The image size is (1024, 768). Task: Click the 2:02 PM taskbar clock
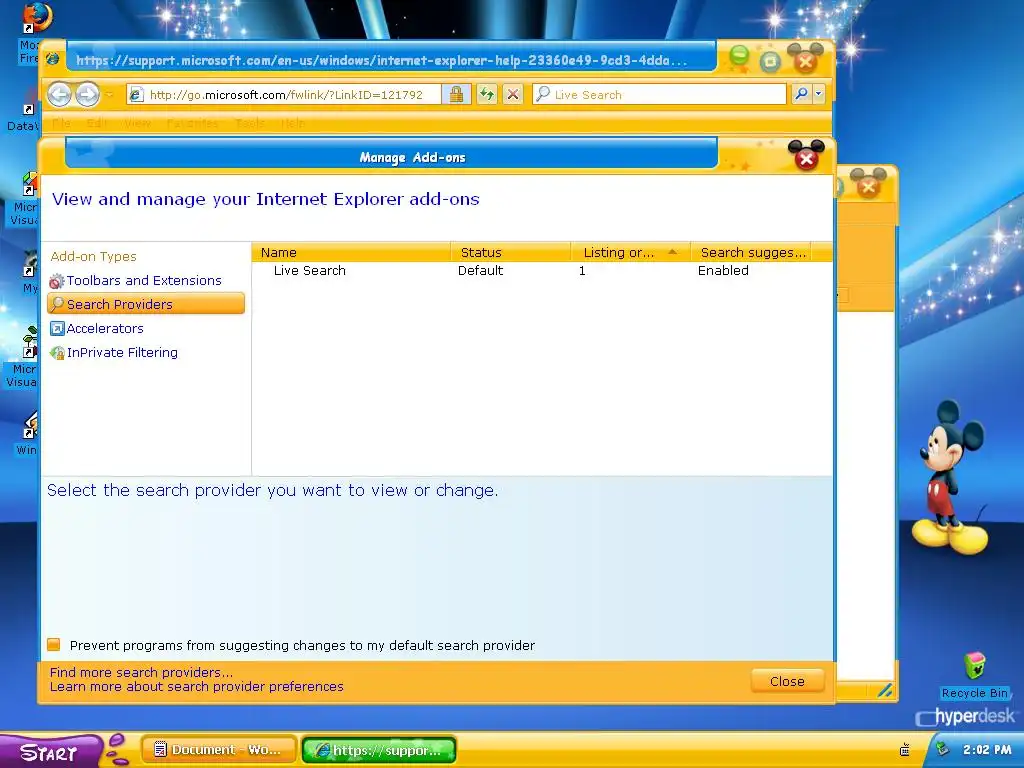pyautogui.click(x=987, y=750)
